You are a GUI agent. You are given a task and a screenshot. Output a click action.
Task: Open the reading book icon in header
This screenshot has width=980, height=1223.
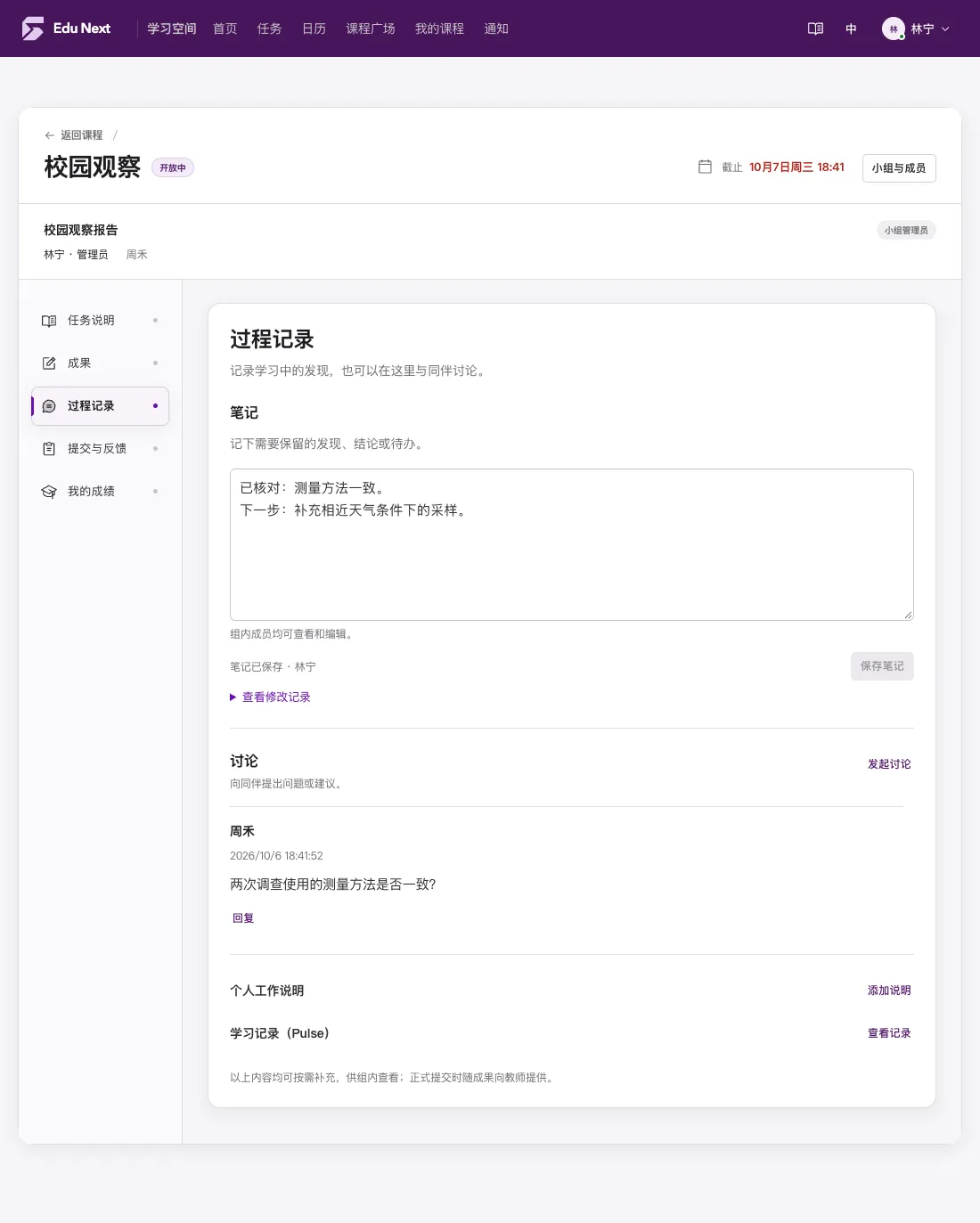point(815,29)
